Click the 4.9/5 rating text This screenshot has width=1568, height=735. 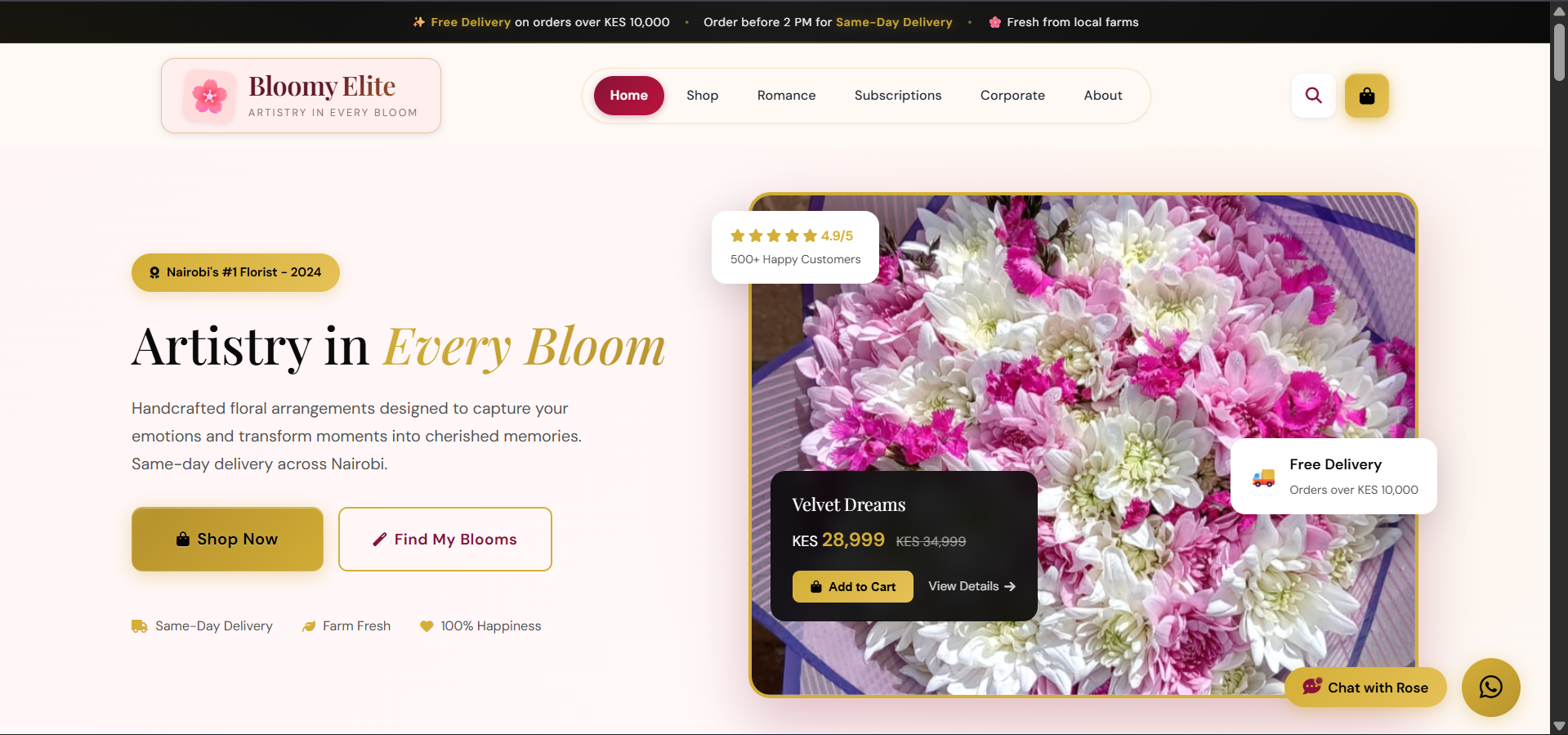(x=837, y=235)
